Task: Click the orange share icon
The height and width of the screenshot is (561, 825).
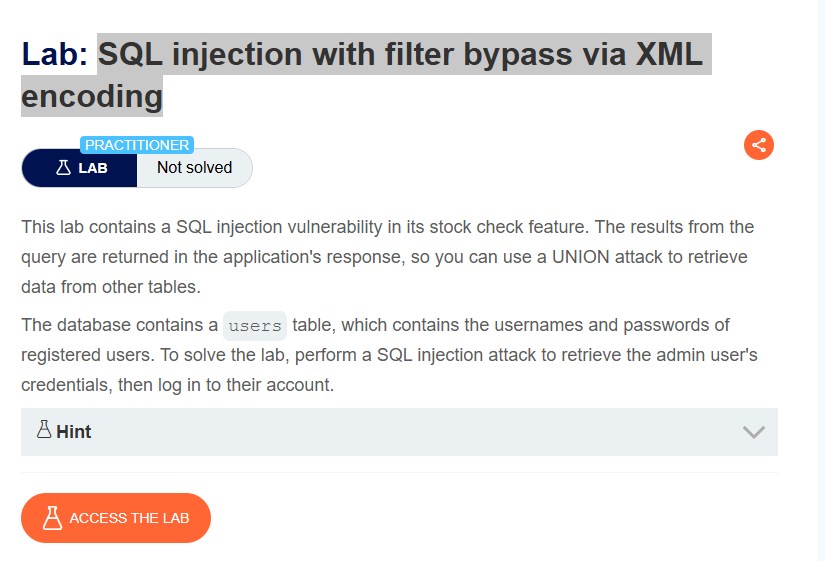Action: pos(758,145)
